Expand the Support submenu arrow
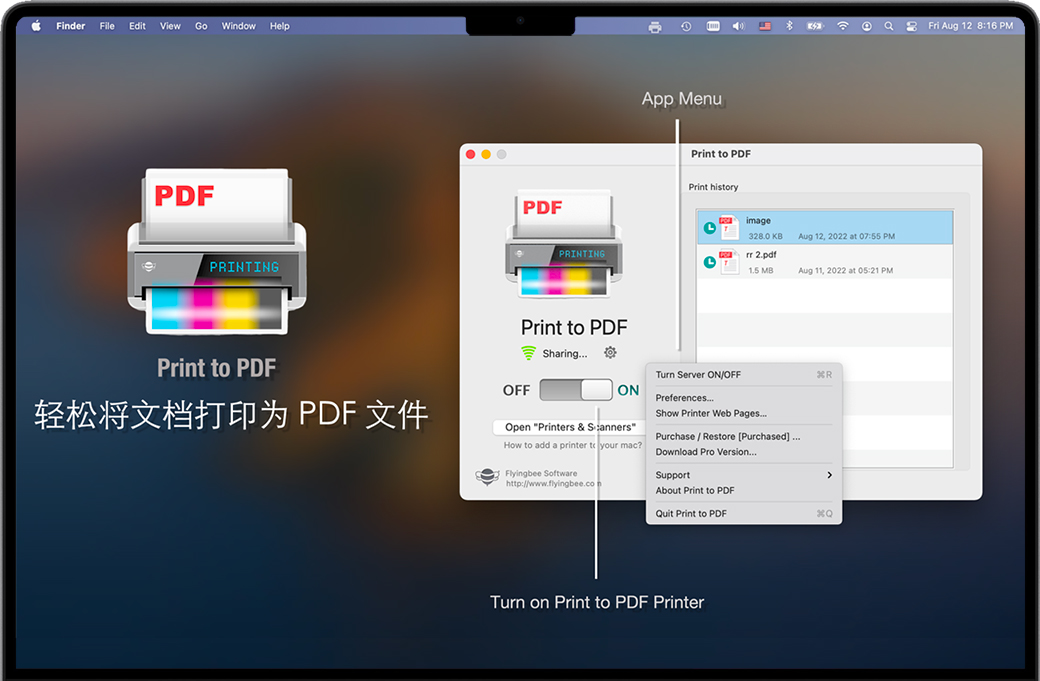Screen dimensions: 1040x681 click(829, 475)
